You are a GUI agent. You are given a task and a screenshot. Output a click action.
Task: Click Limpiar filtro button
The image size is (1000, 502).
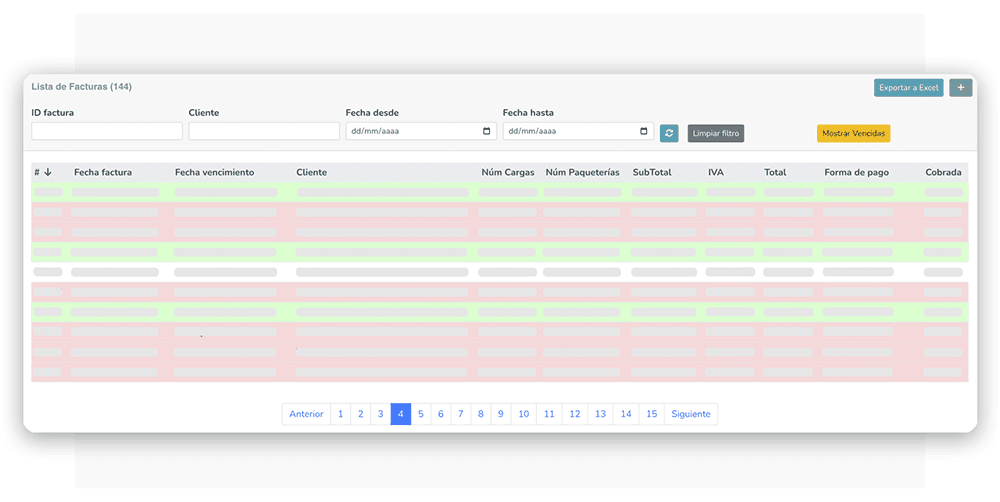point(716,133)
